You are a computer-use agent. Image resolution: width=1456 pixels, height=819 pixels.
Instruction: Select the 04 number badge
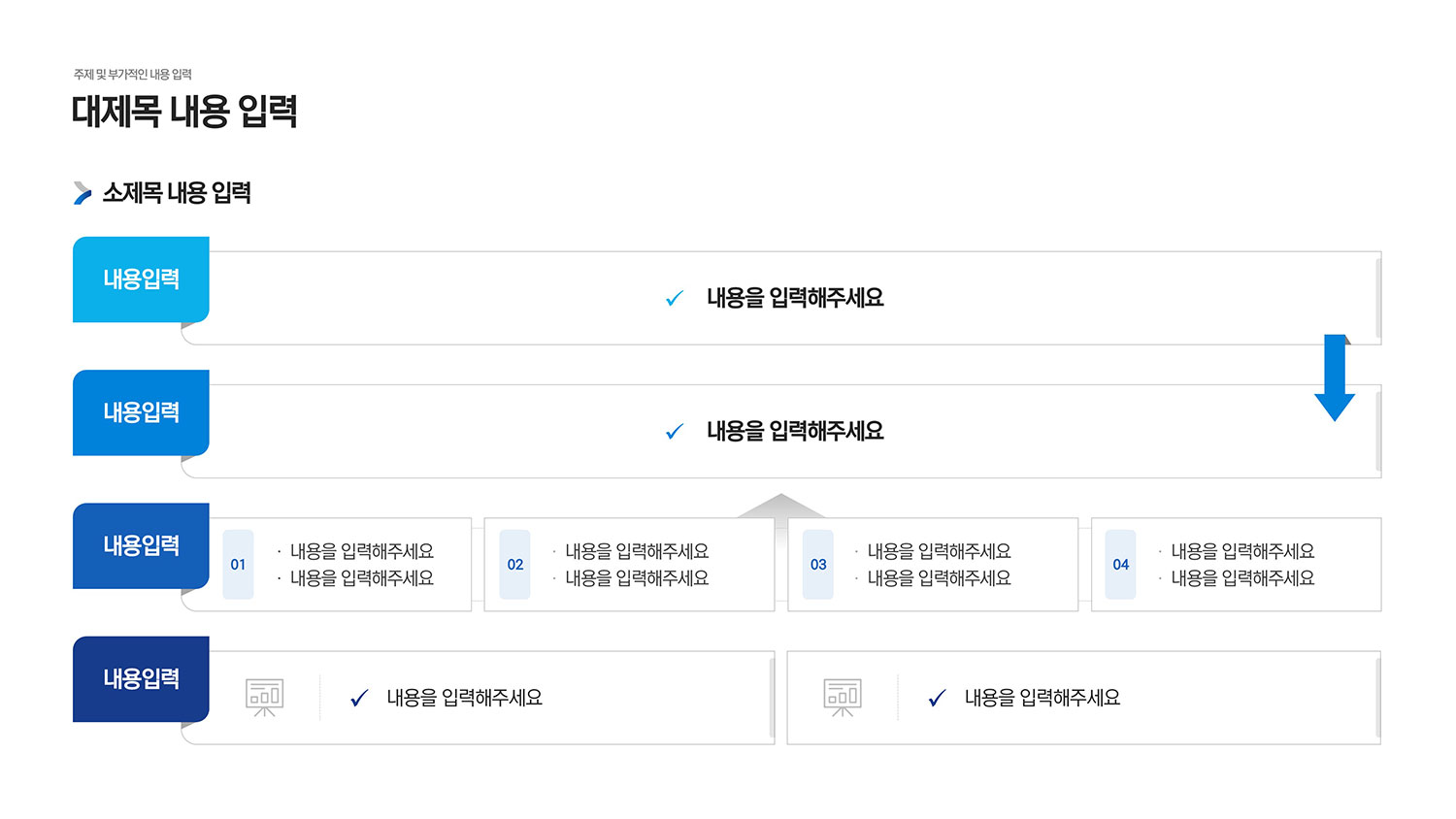tap(1121, 565)
